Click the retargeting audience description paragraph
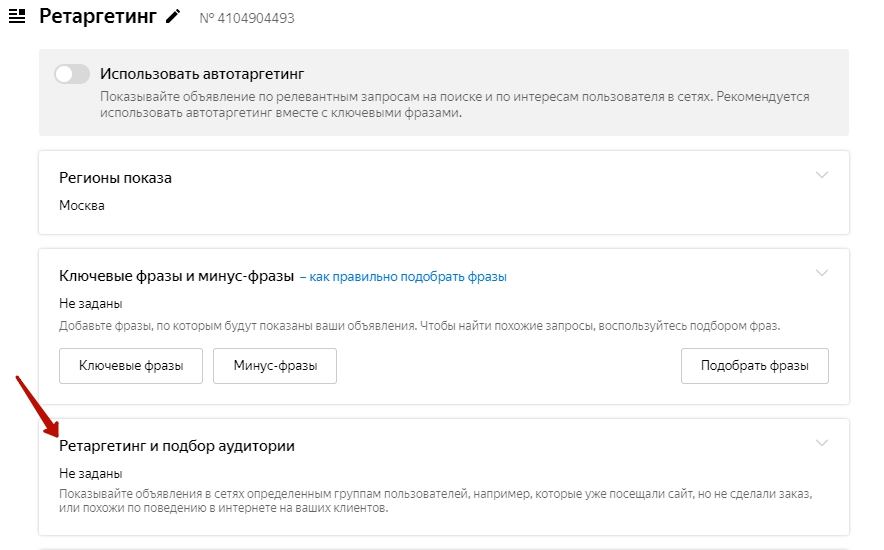The image size is (884, 550). click(x=435, y=501)
